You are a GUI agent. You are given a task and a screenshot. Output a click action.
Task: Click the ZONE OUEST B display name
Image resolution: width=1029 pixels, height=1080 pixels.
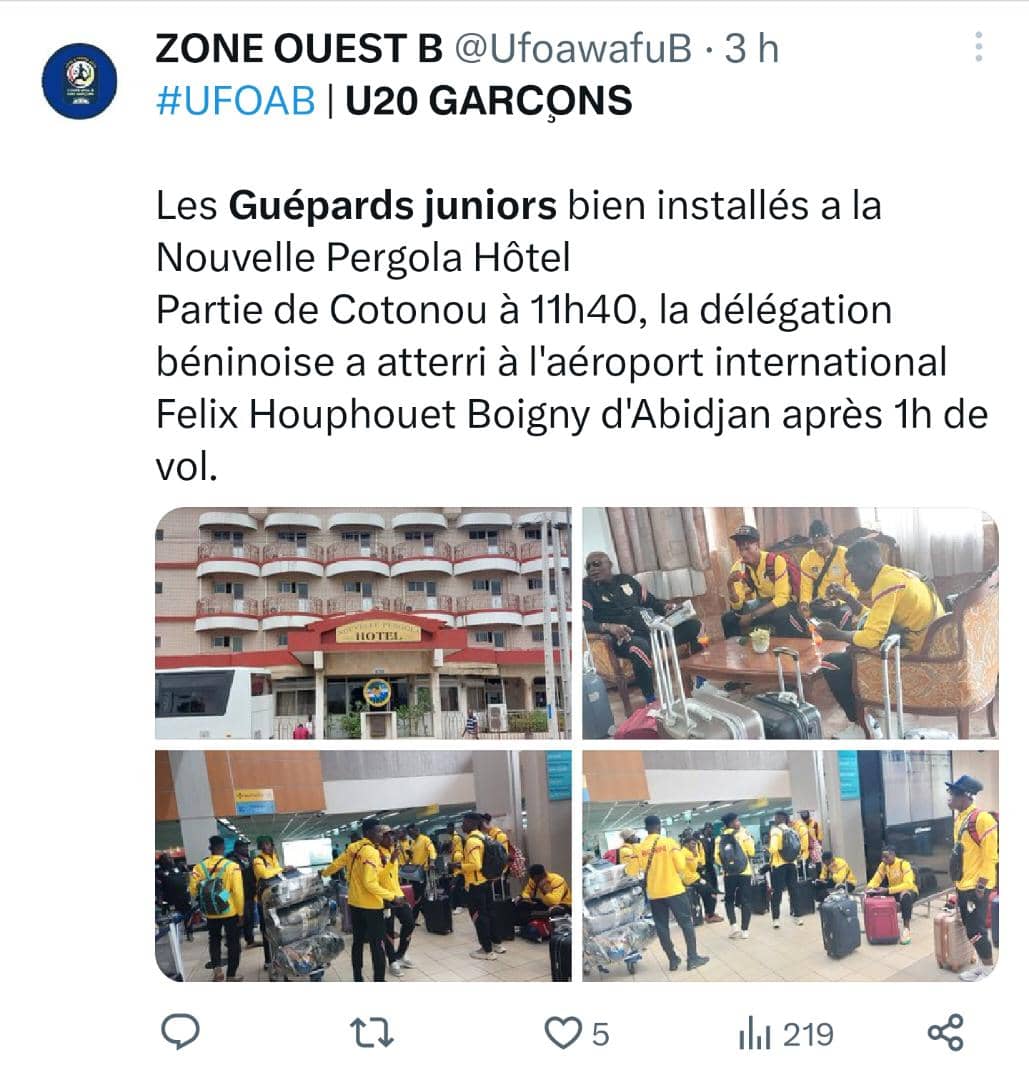click(x=299, y=49)
